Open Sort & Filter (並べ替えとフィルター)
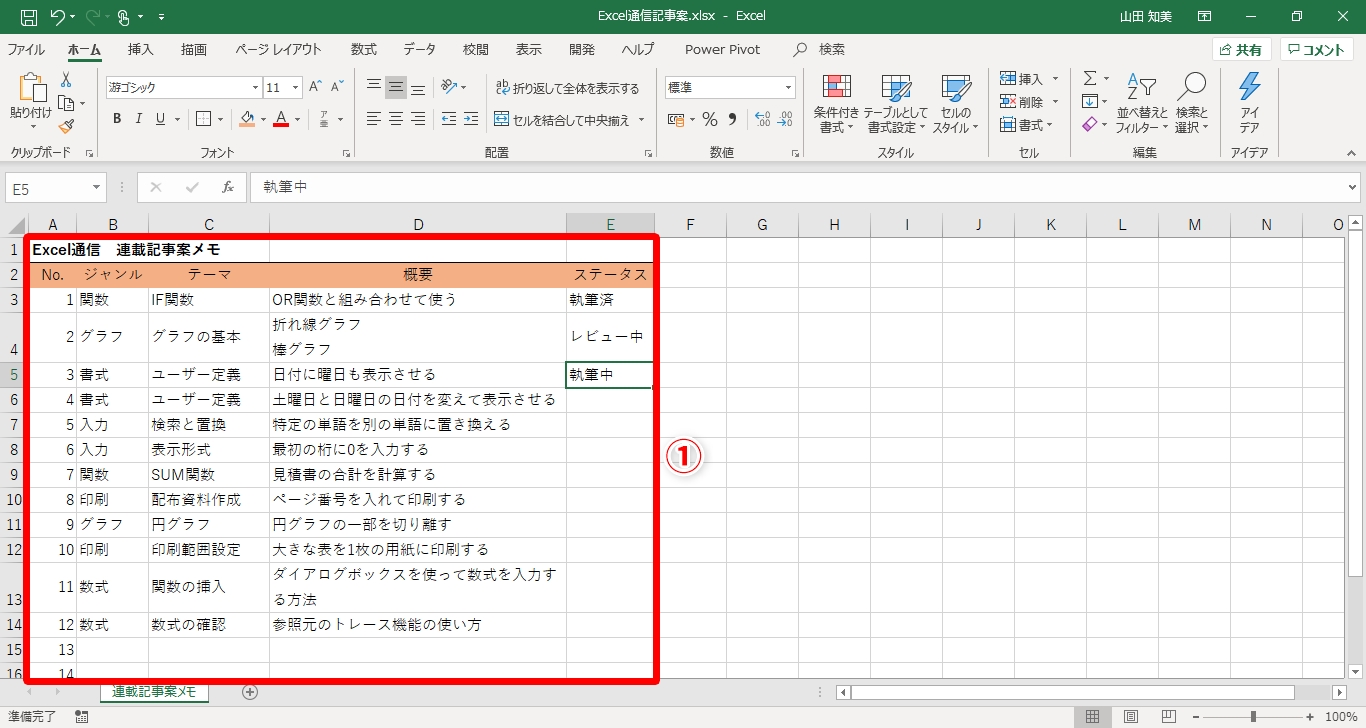 [1141, 104]
